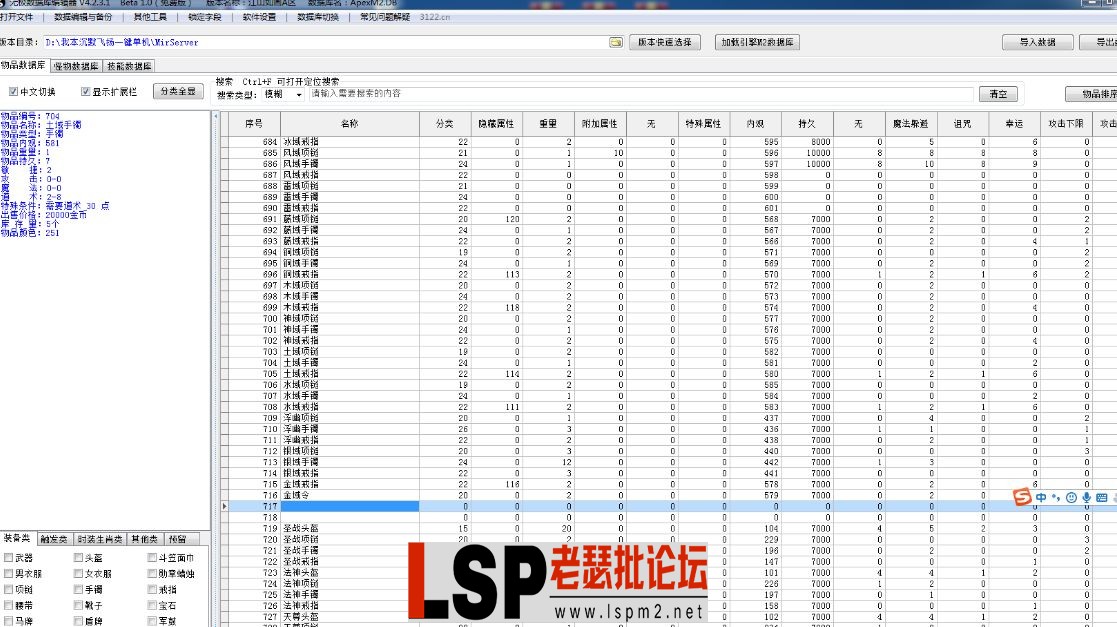Sort by the 名称 column header

349,124
